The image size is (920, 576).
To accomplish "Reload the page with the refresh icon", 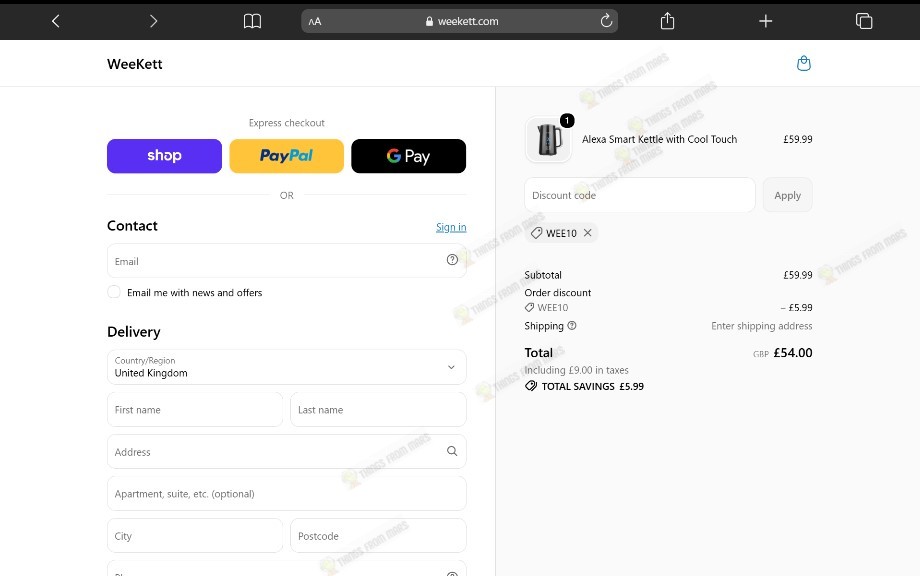I will (x=606, y=21).
